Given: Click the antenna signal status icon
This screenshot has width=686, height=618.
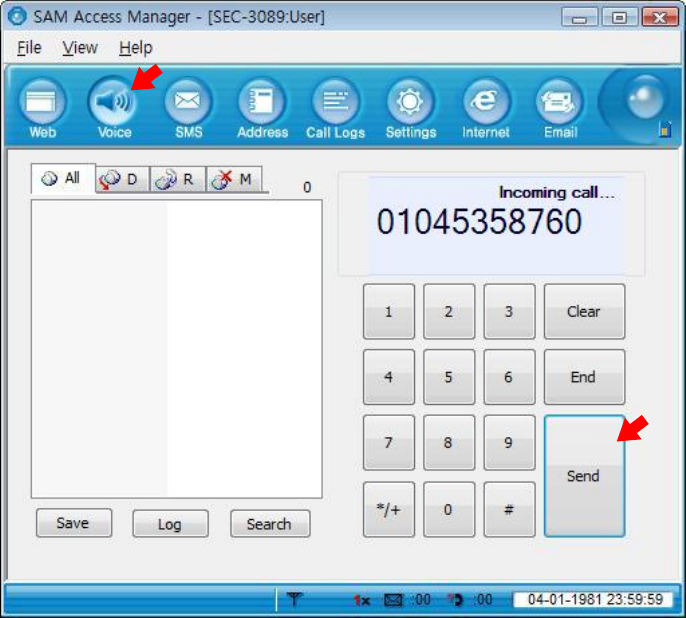Looking at the screenshot, I should click(294, 599).
